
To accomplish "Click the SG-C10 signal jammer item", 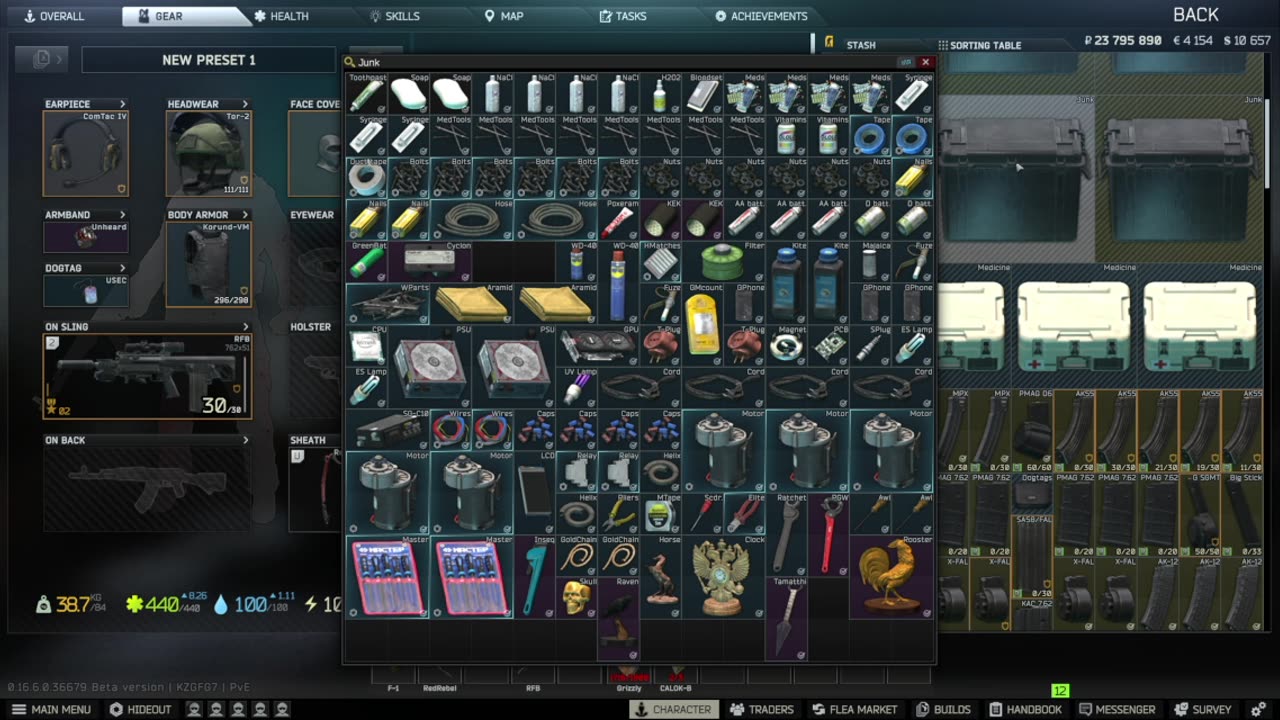I will pos(388,429).
